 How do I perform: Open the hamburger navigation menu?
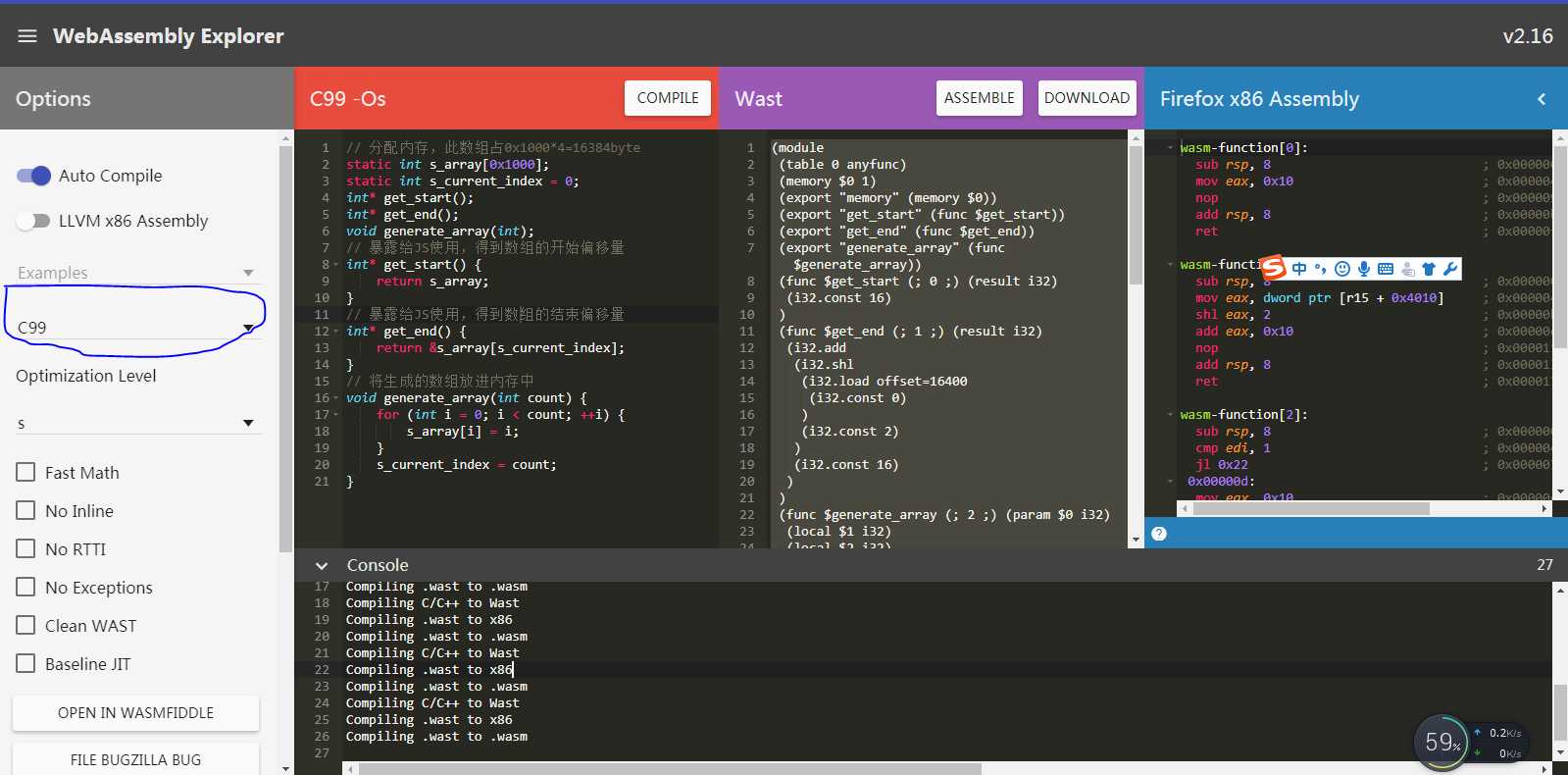tap(27, 36)
